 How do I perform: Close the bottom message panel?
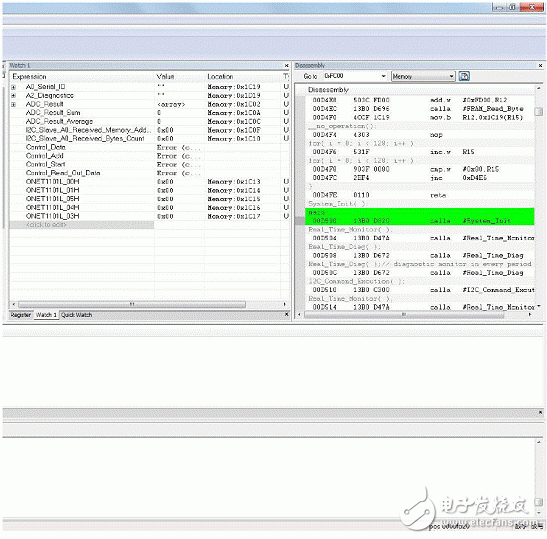(540, 412)
